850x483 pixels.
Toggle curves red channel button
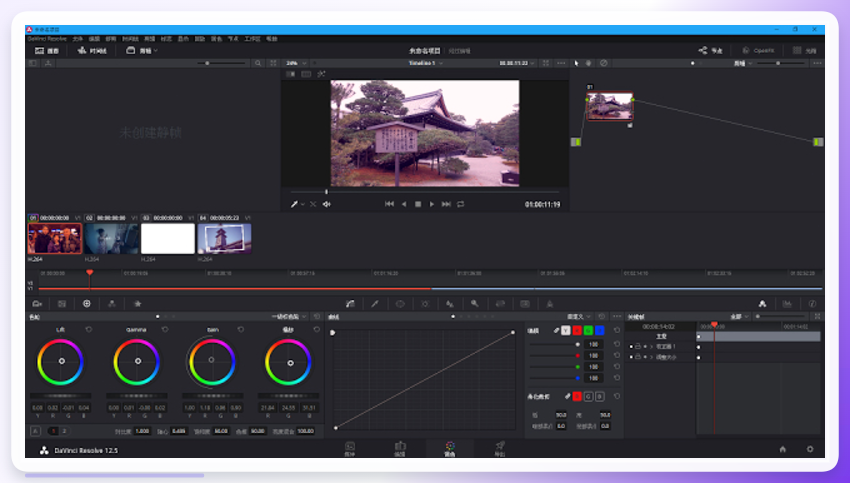click(577, 330)
